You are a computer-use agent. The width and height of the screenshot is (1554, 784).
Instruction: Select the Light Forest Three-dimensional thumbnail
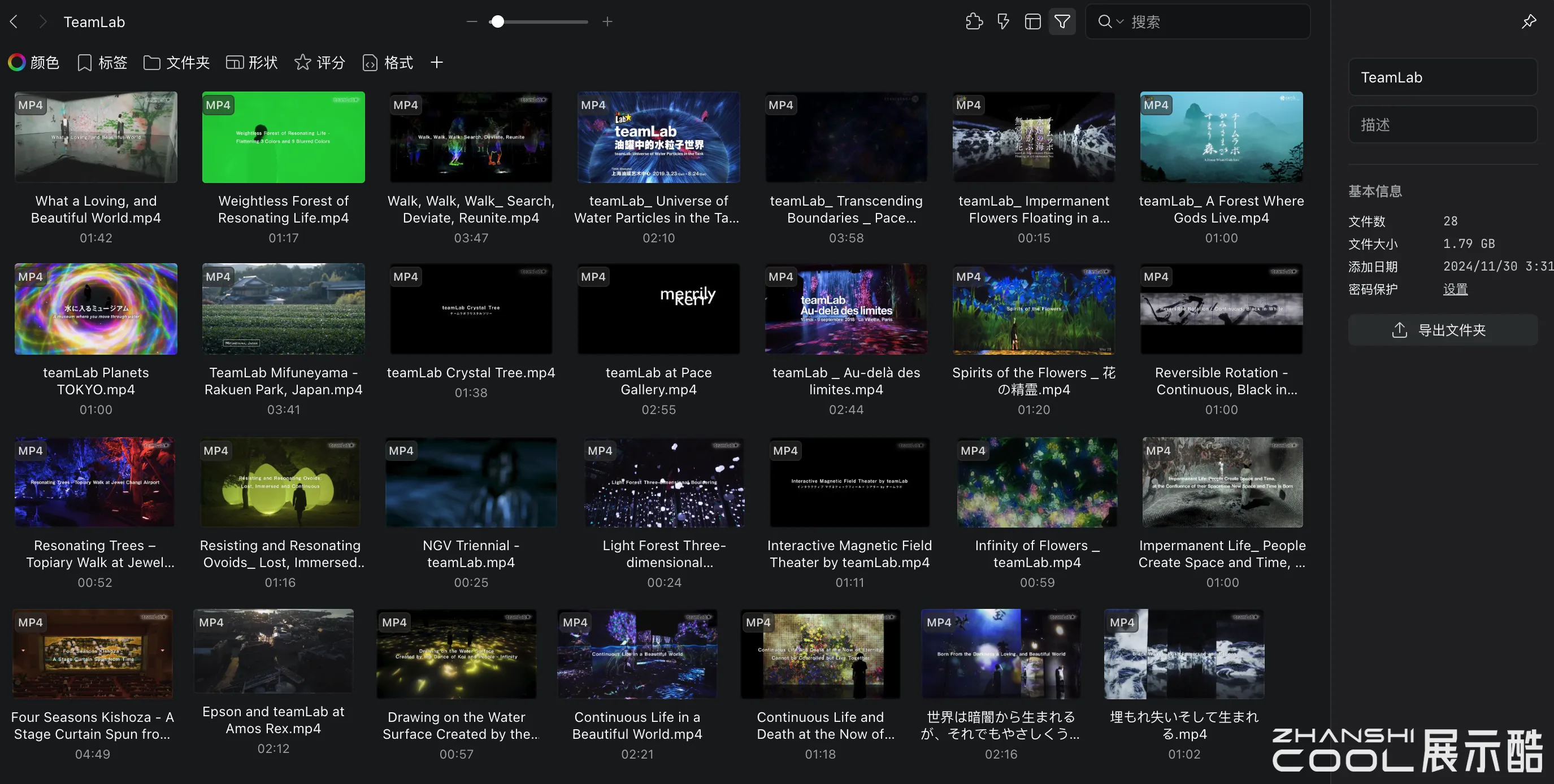[664, 482]
